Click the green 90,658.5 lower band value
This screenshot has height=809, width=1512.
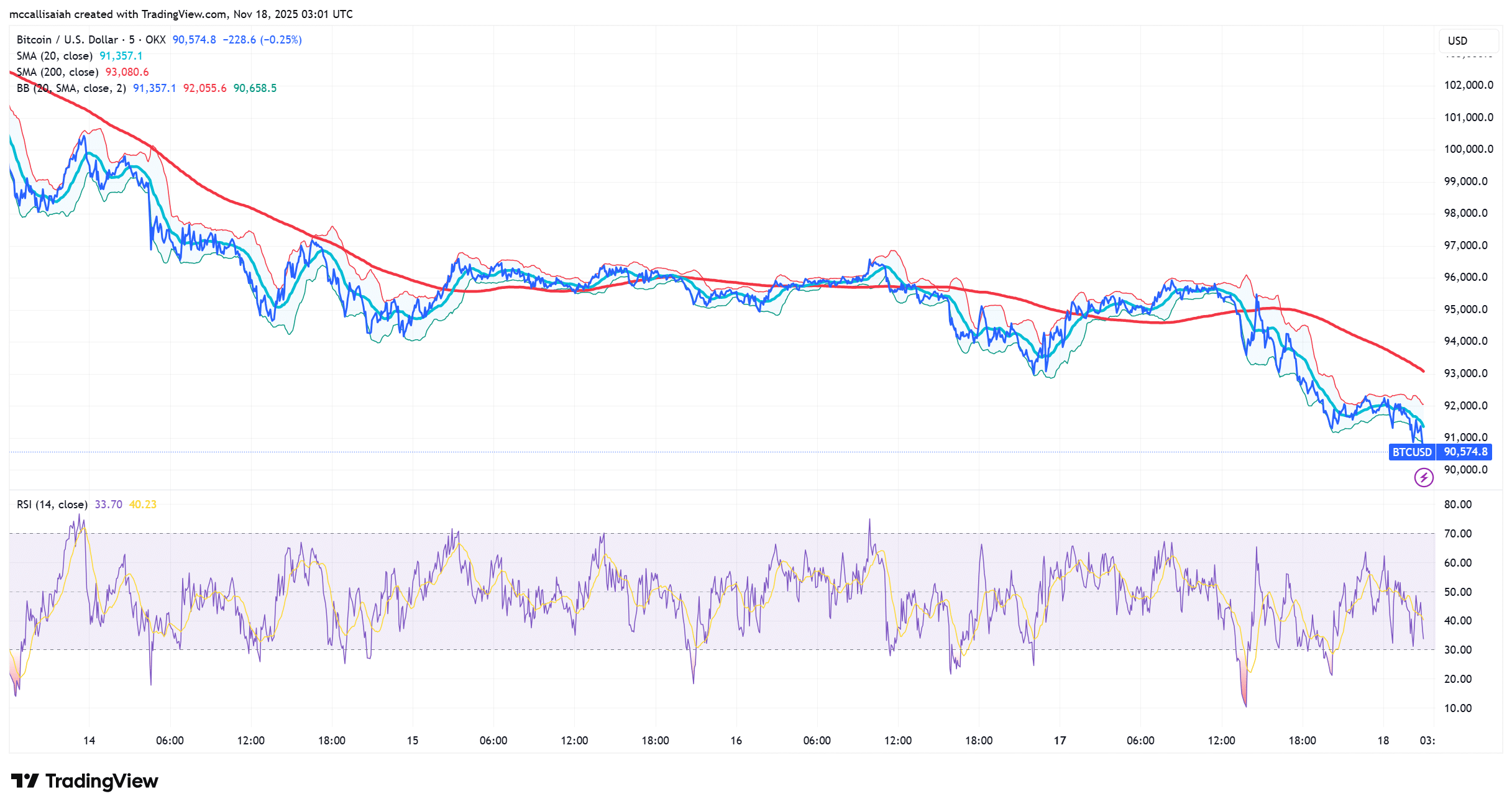coord(255,88)
